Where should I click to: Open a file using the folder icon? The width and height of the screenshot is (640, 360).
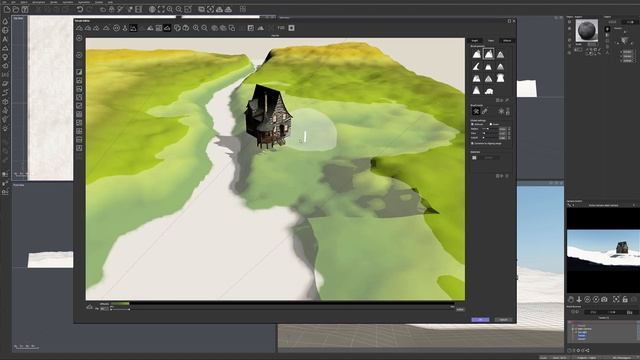[x=16, y=9]
